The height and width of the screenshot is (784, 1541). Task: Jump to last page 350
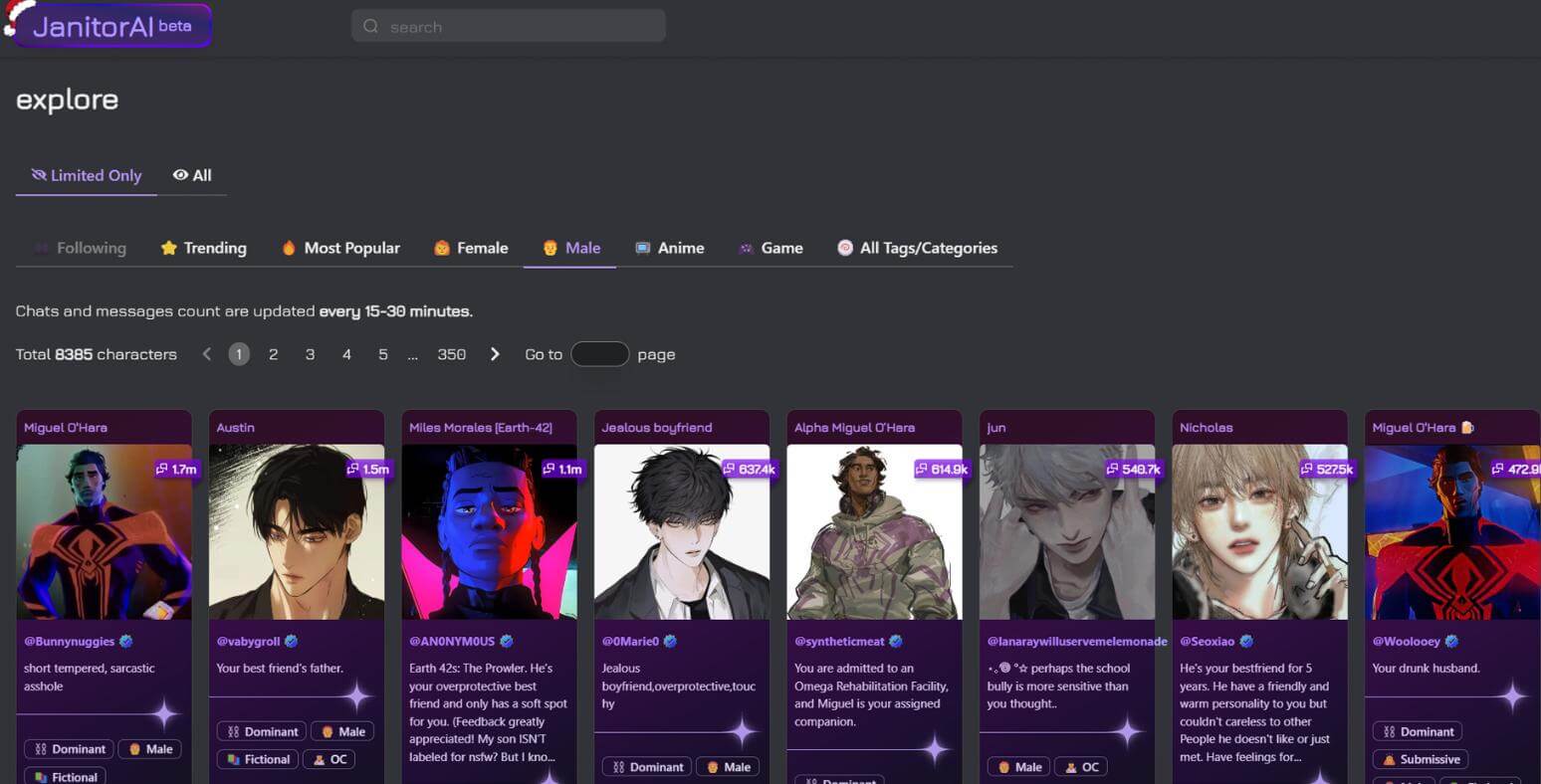tap(451, 354)
